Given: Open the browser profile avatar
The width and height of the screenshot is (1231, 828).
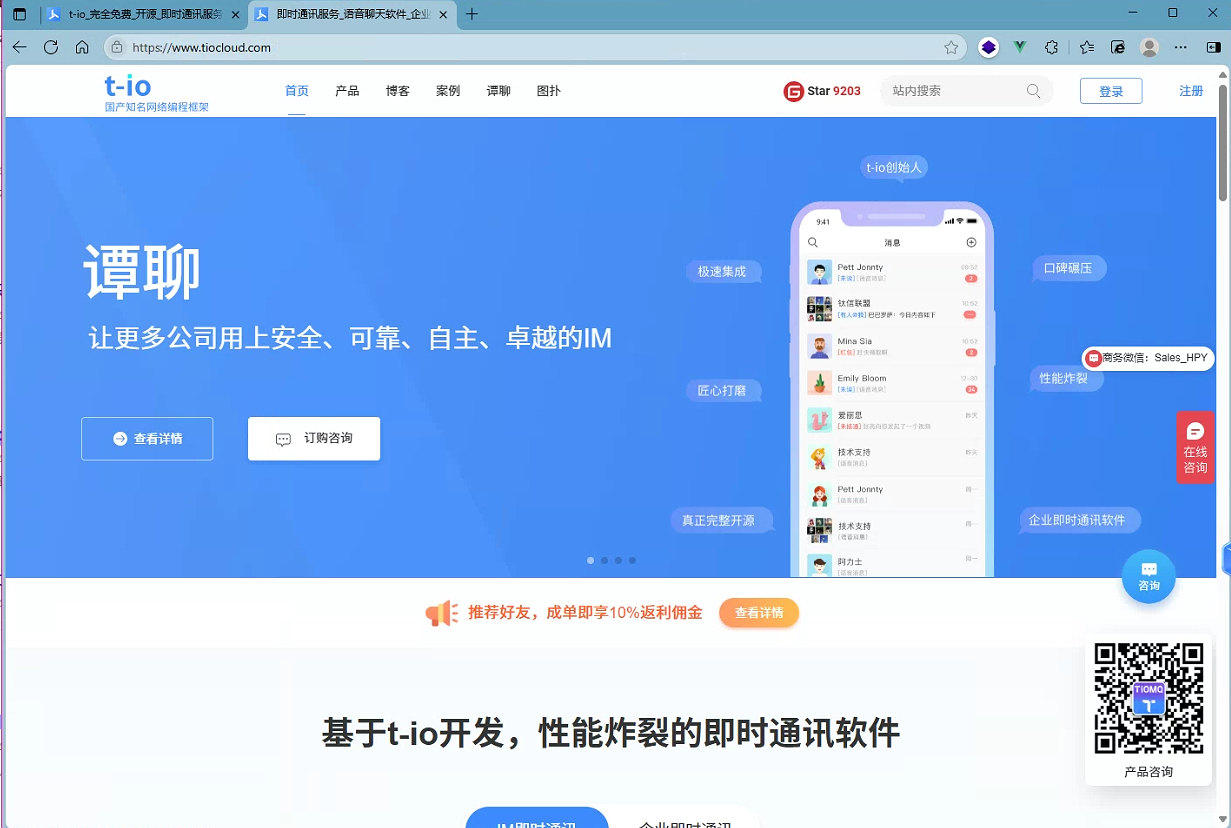Looking at the screenshot, I should pyautogui.click(x=1150, y=47).
